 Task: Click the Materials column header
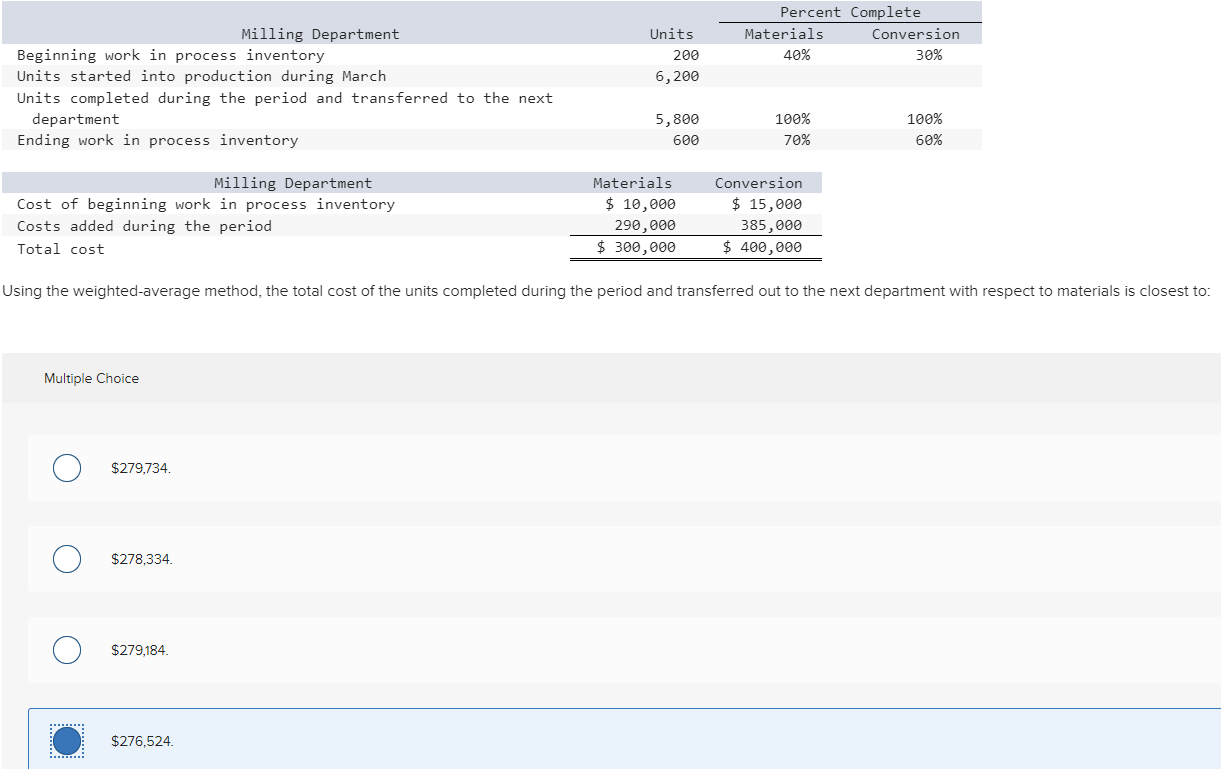[x=784, y=33]
